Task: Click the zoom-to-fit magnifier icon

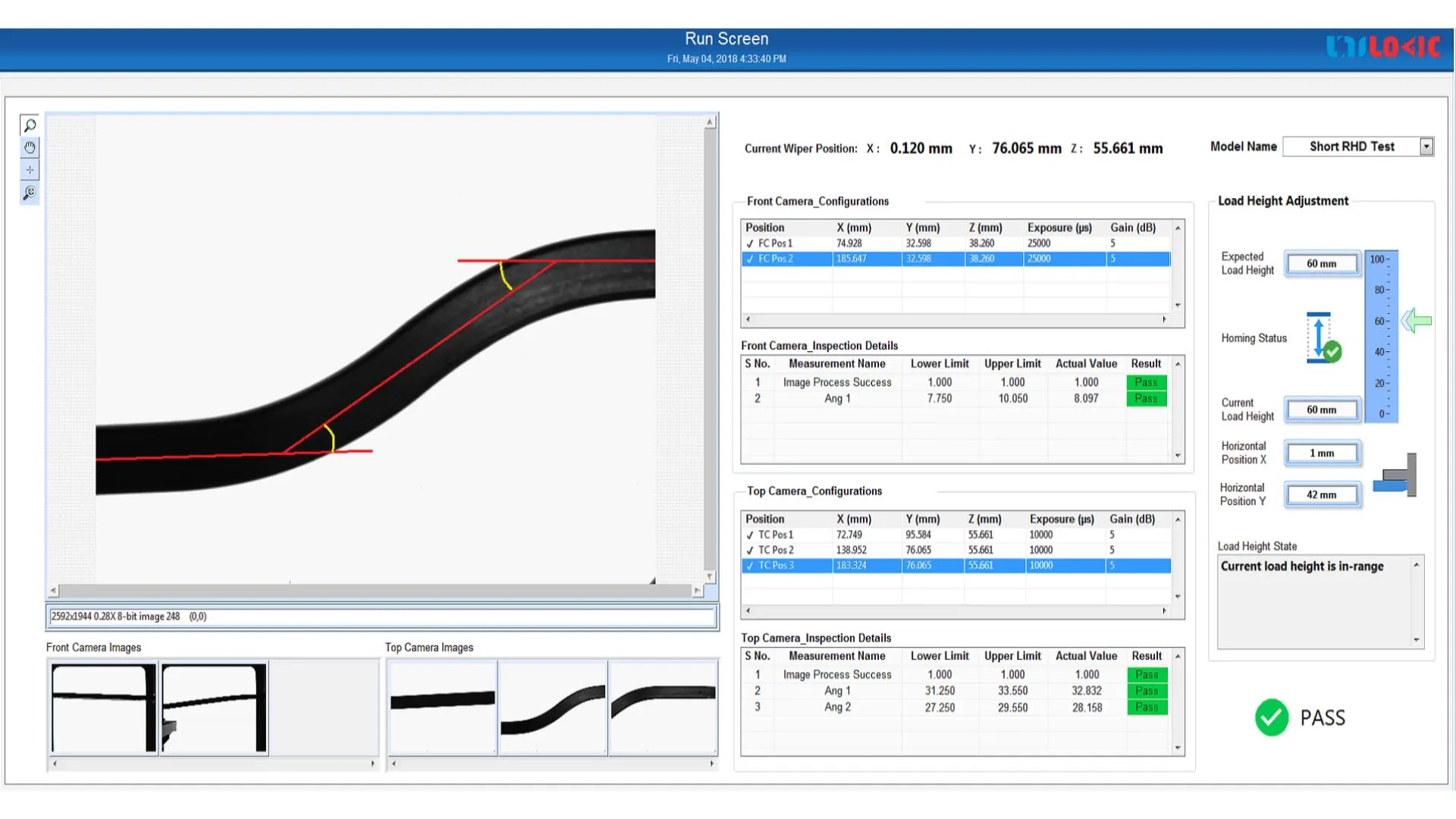Action: pyautogui.click(x=30, y=193)
